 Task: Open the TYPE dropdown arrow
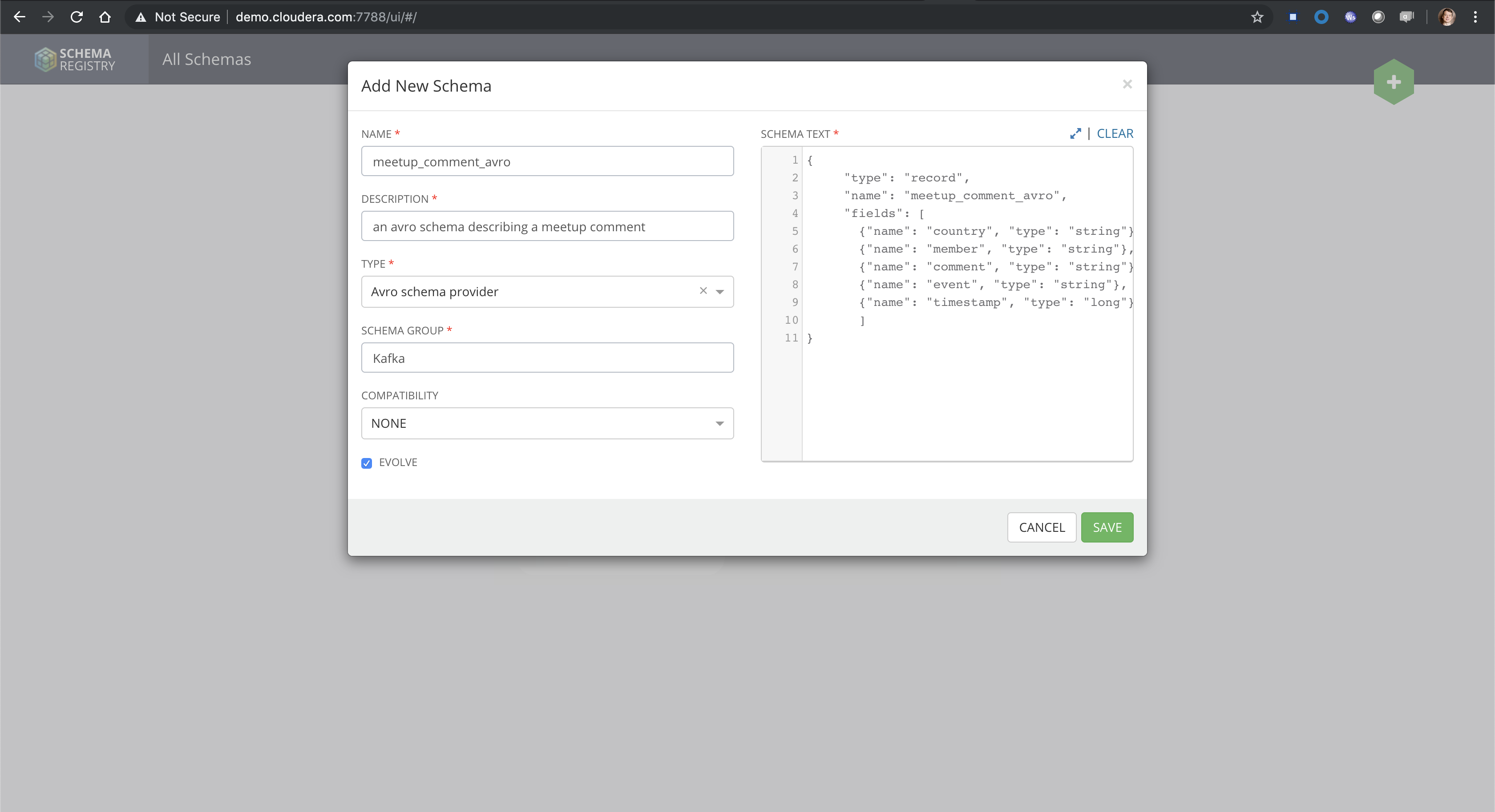tap(719, 292)
